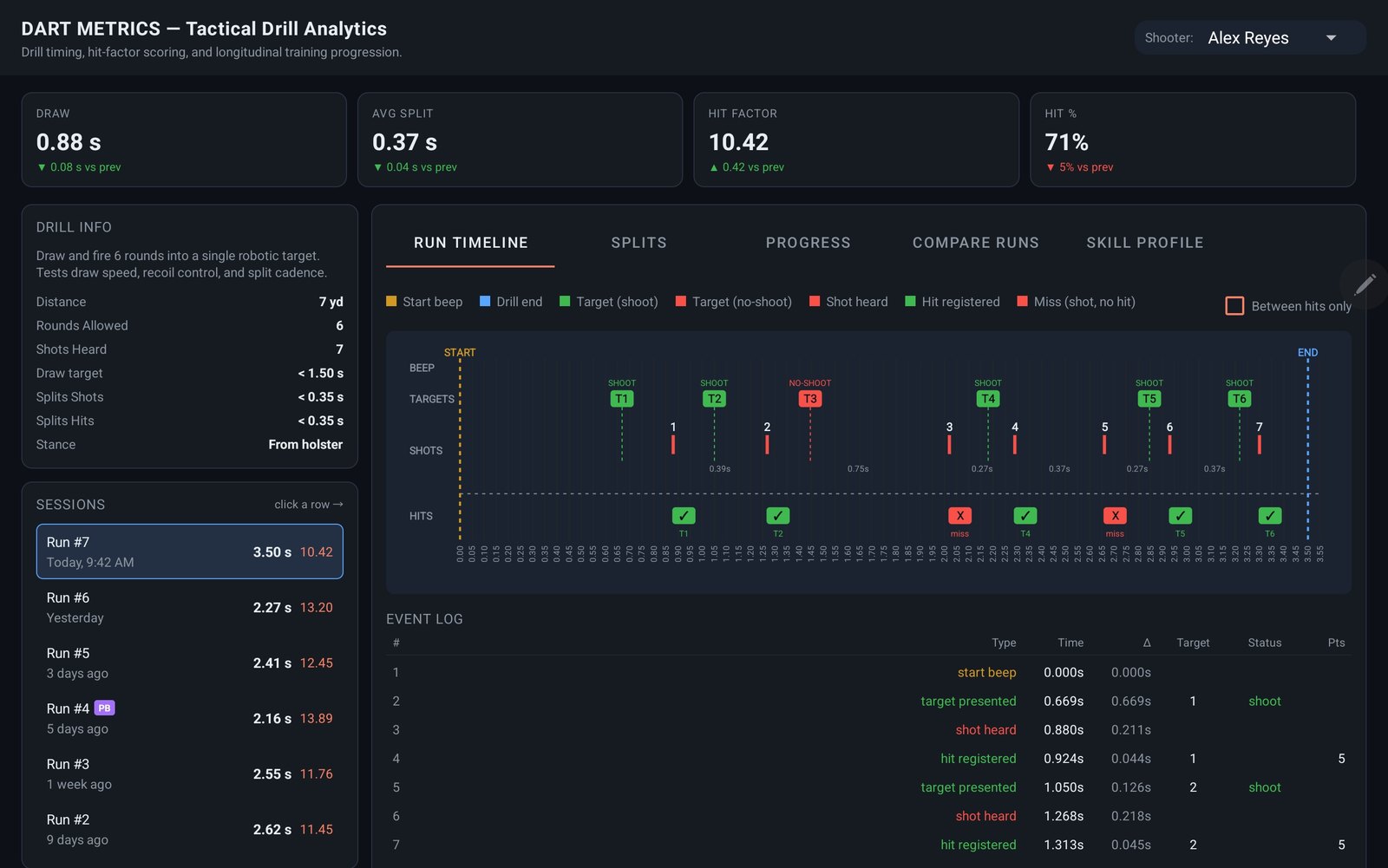Click the Miss (shot, no hit) legend swatch
Viewport: 1388px width, 868px height.
click(x=1023, y=301)
